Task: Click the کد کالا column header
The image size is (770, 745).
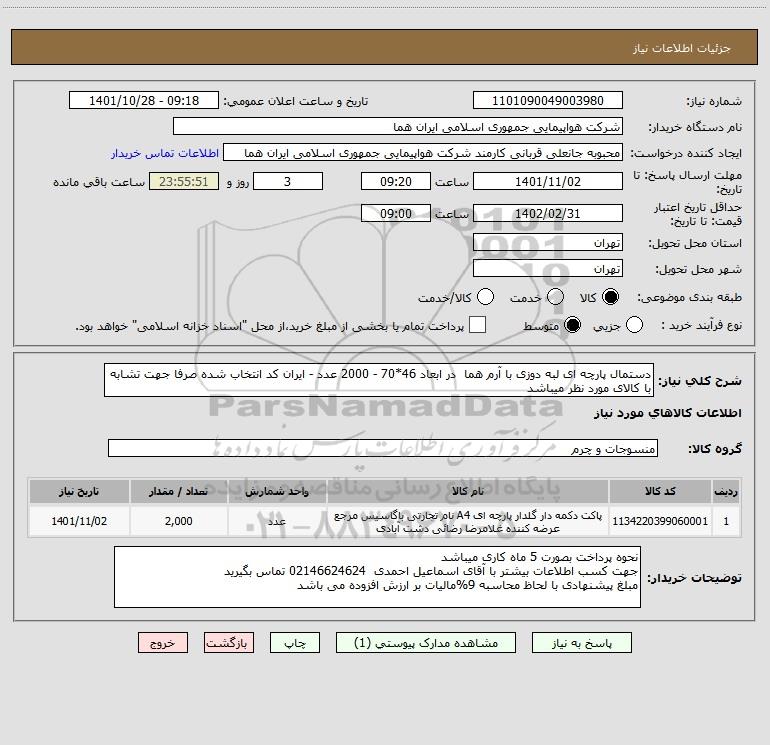Action: pos(660,491)
